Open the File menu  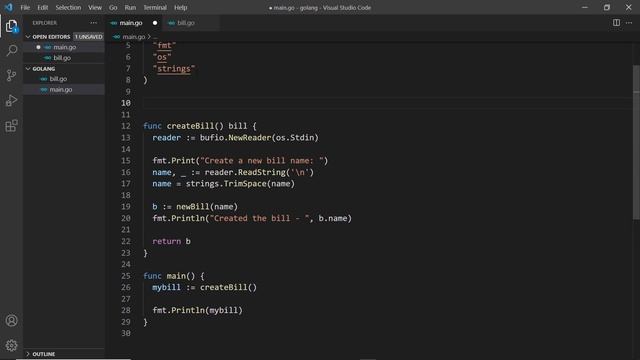pos(25,7)
